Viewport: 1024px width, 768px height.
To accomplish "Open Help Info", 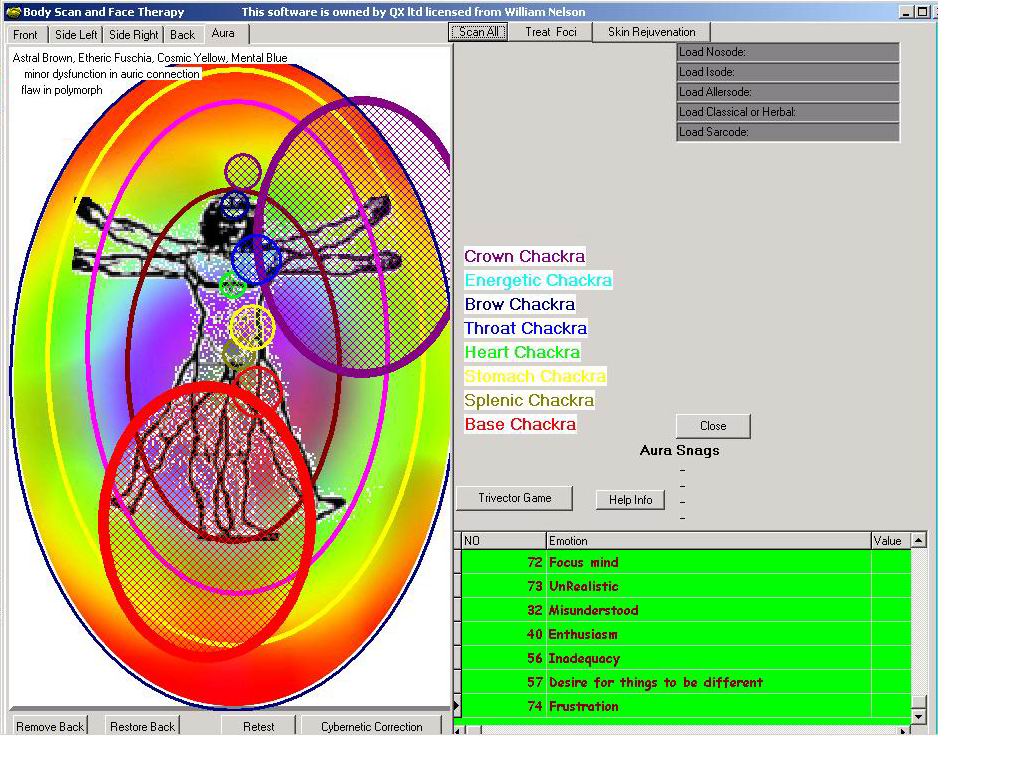I will [630, 500].
